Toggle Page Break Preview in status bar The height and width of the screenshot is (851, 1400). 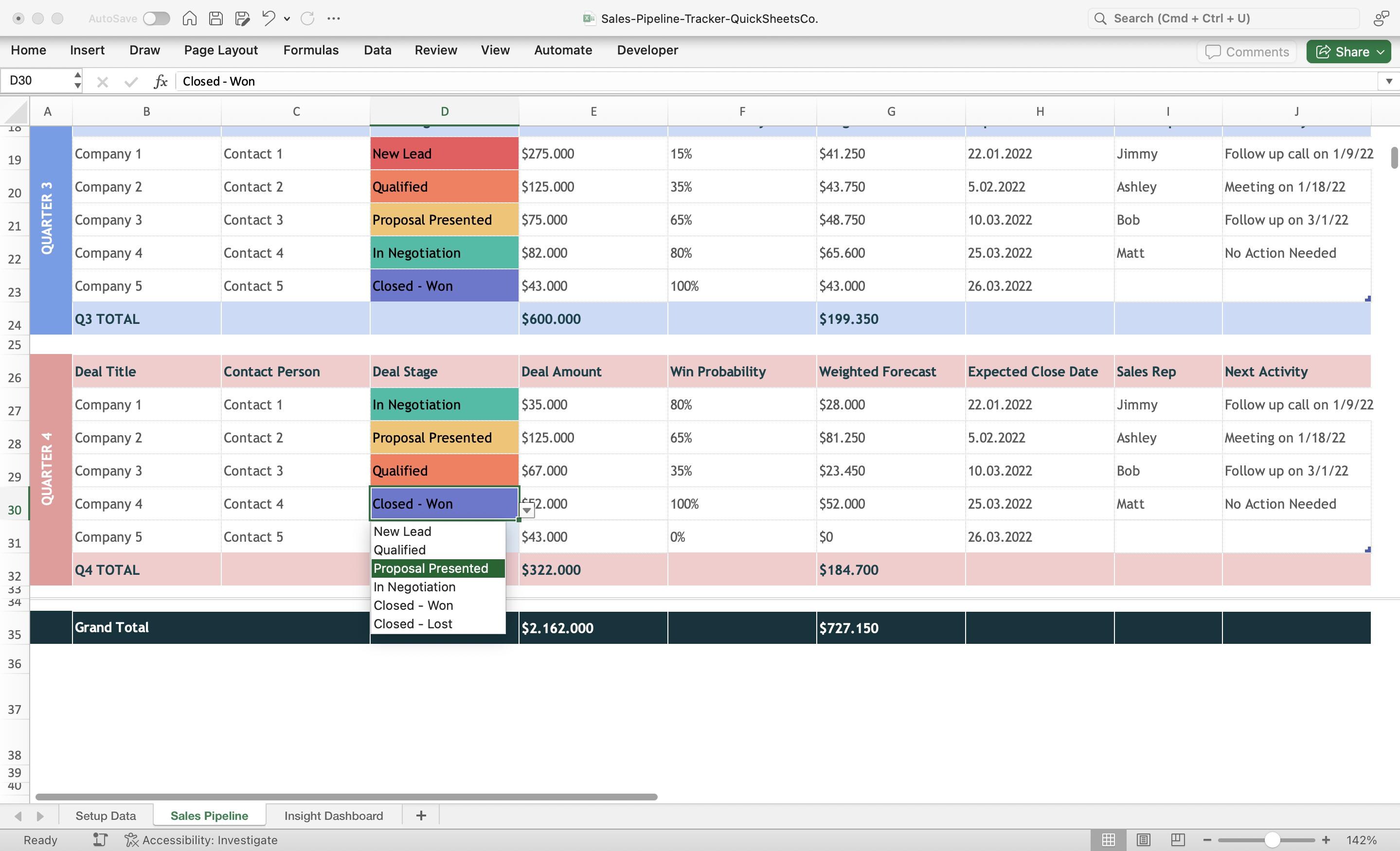tap(1177, 840)
